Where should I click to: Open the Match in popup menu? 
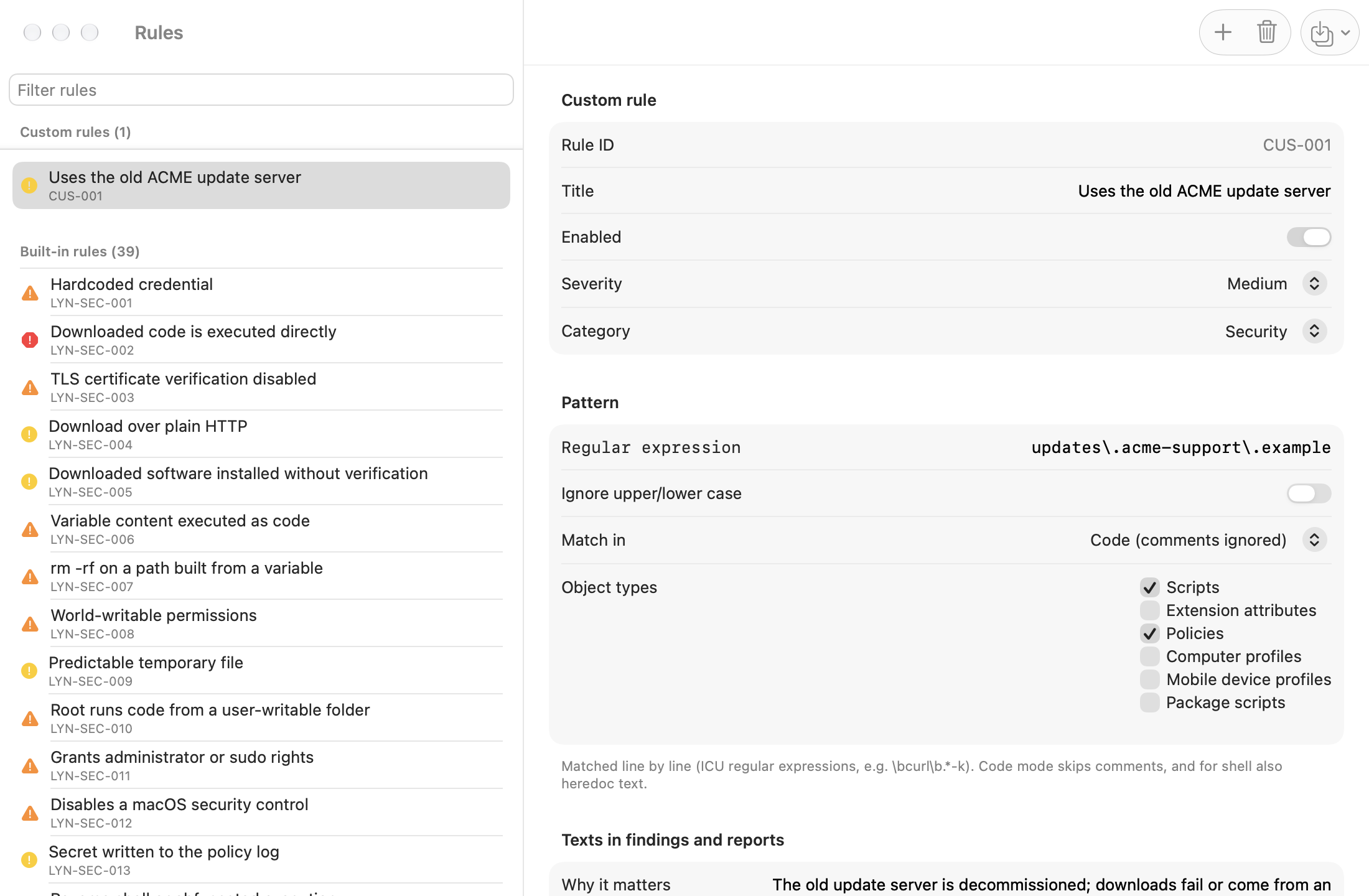click(x=1208, y=540)
